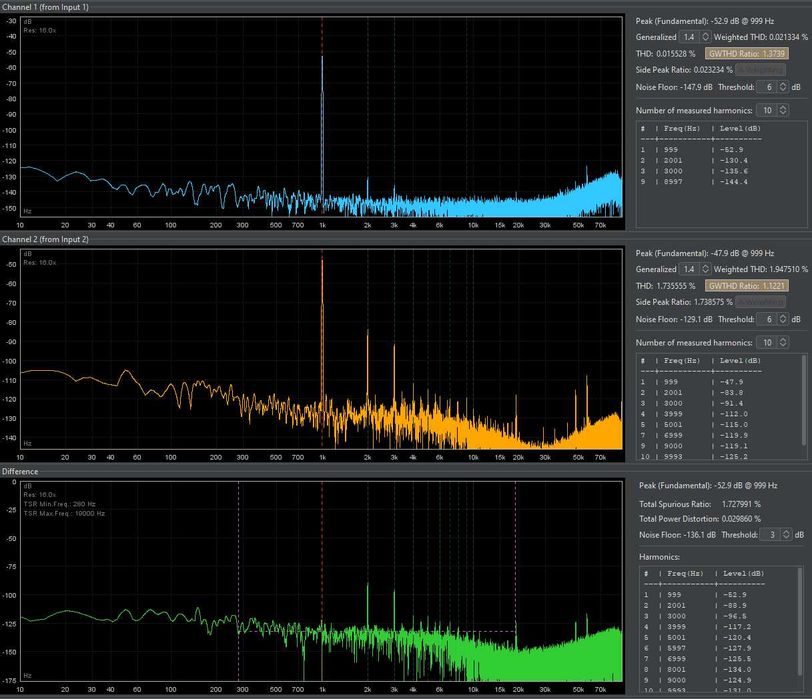This screenshot has height=699, width=812.
Task: Click Channel 1 Threshold field showing 6
Action: pyautogui.click(x=767, y=87)
